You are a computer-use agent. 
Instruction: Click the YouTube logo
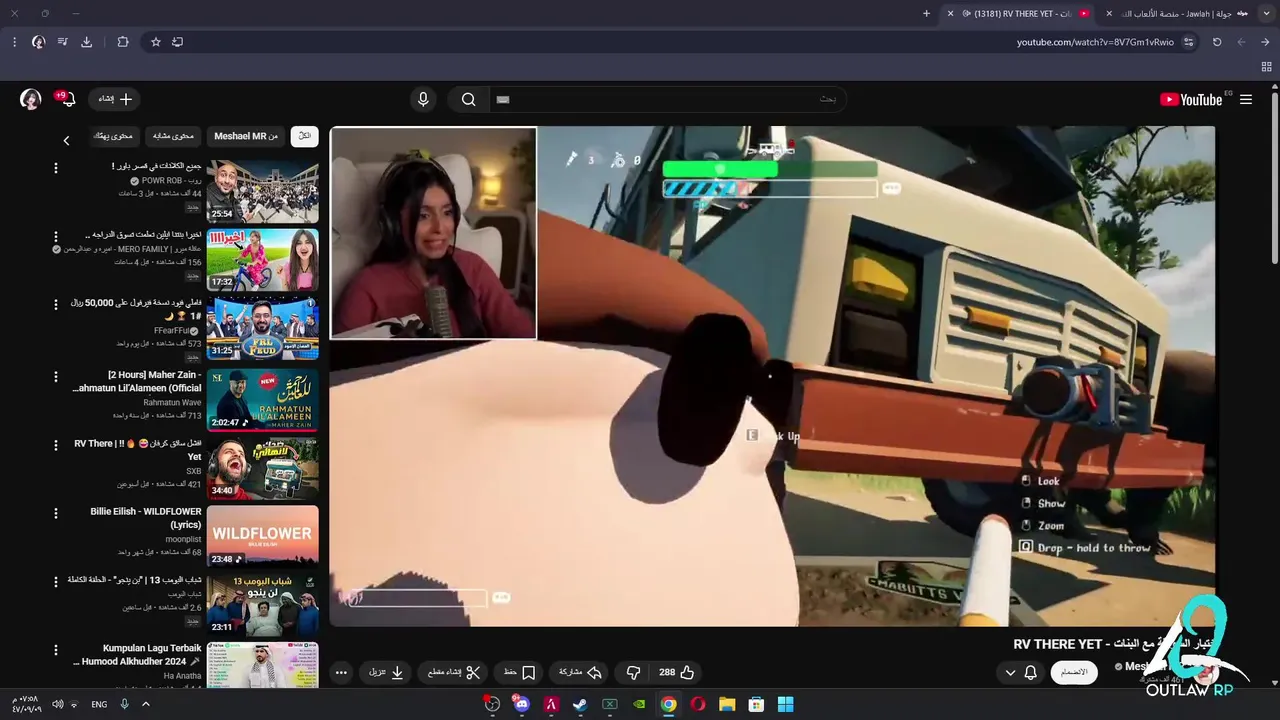tap(1191, 99)
